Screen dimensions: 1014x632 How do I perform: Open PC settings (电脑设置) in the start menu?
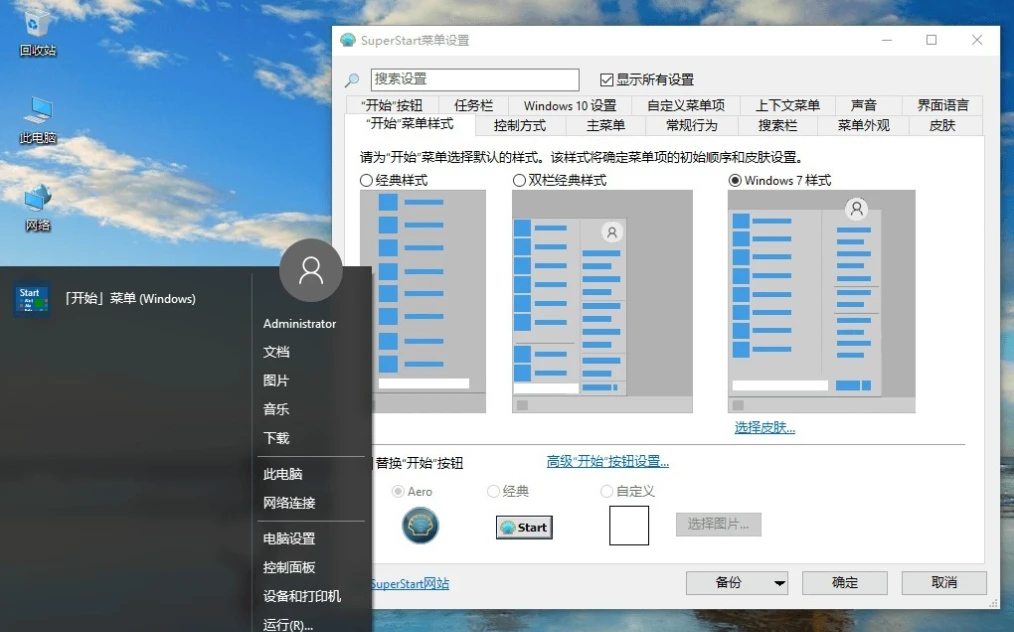(x=289, y=539)
